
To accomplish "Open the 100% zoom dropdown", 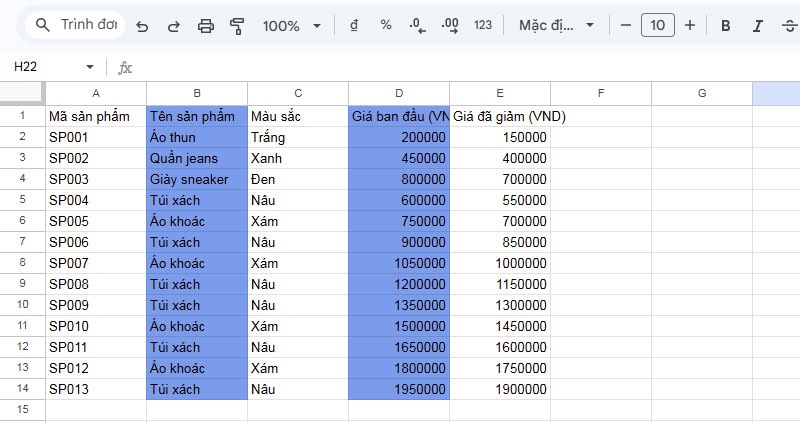I will click(292, 26).
